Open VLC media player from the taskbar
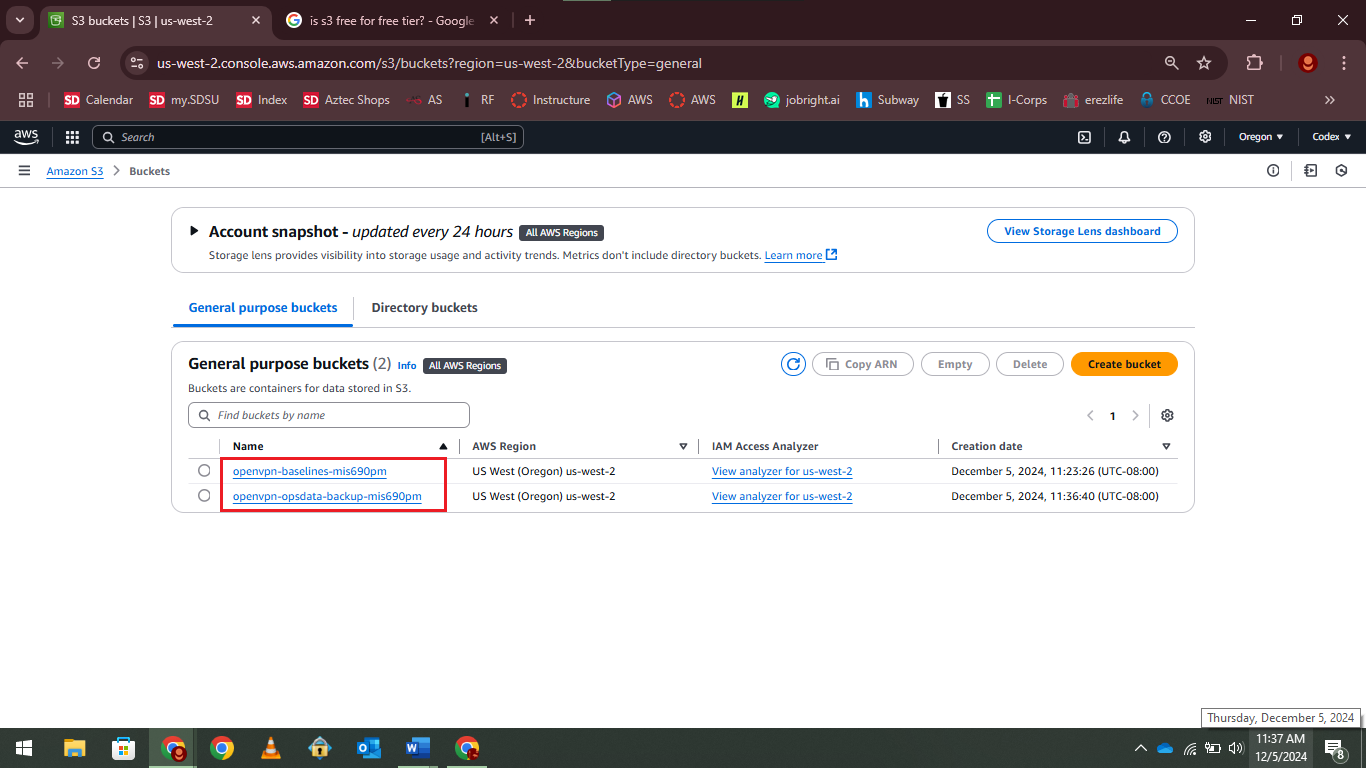 pos(270,748)
